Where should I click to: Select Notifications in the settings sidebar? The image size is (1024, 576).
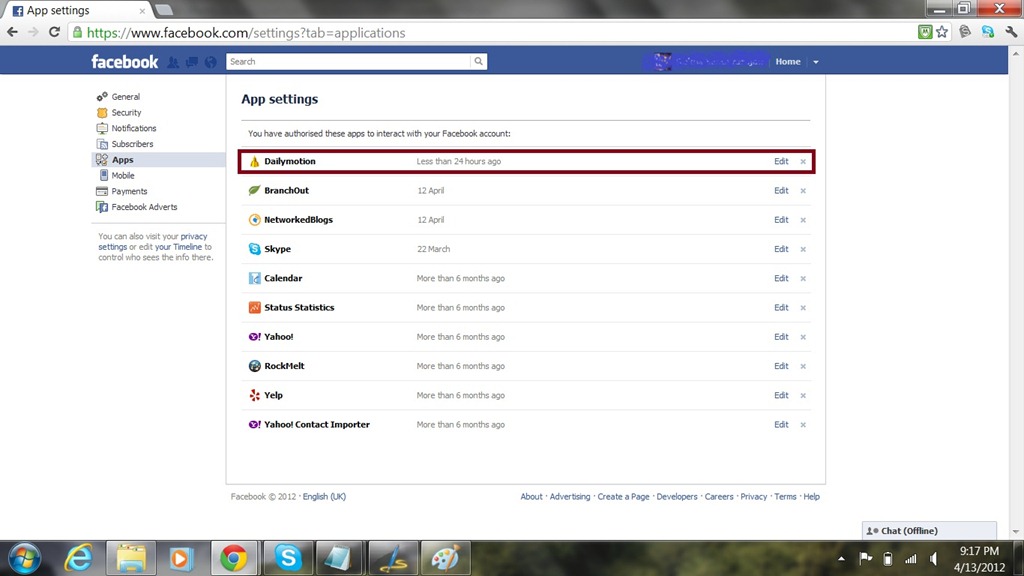click(x=134, y=128)
